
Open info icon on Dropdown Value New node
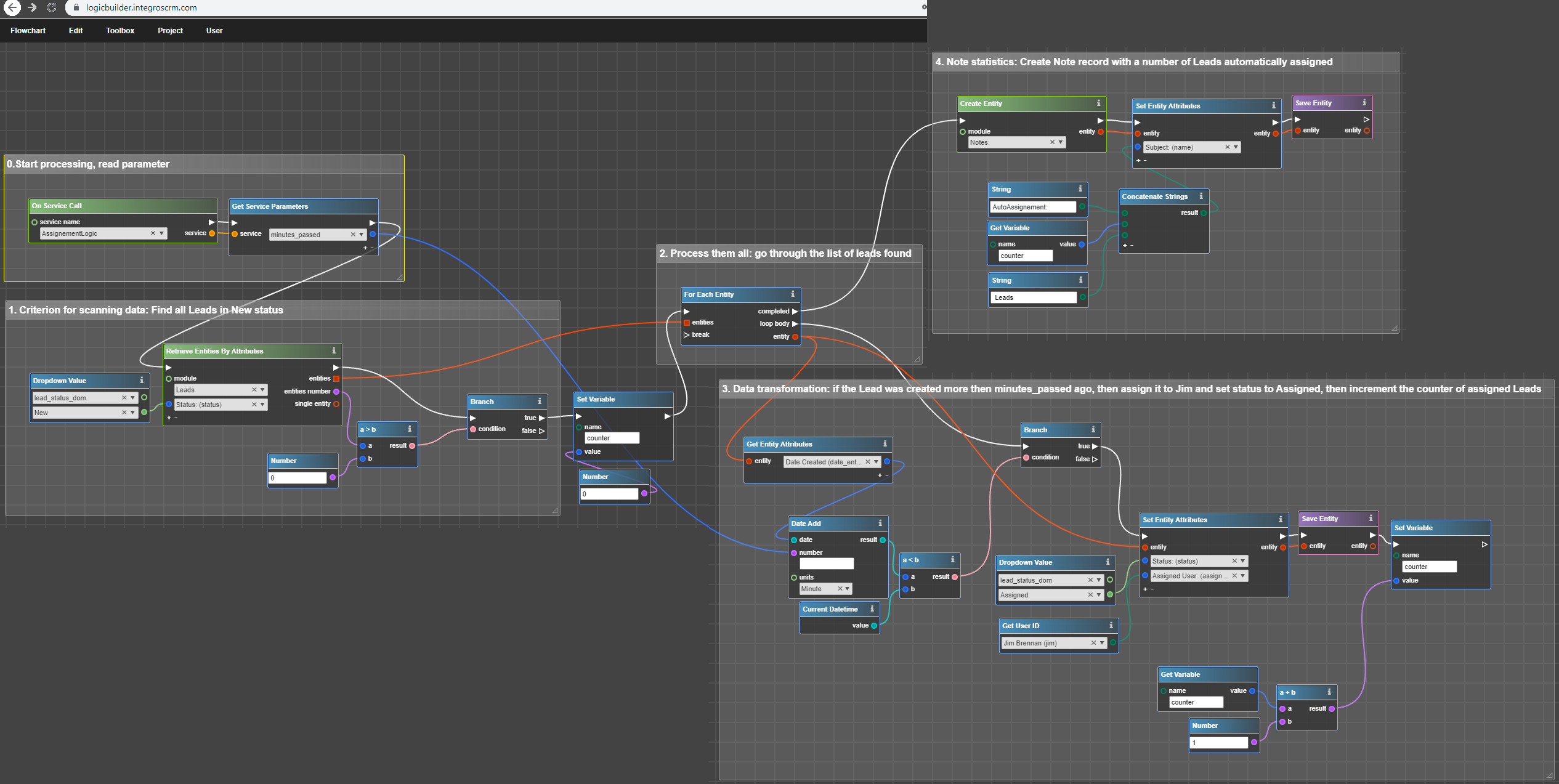(142, 381)
